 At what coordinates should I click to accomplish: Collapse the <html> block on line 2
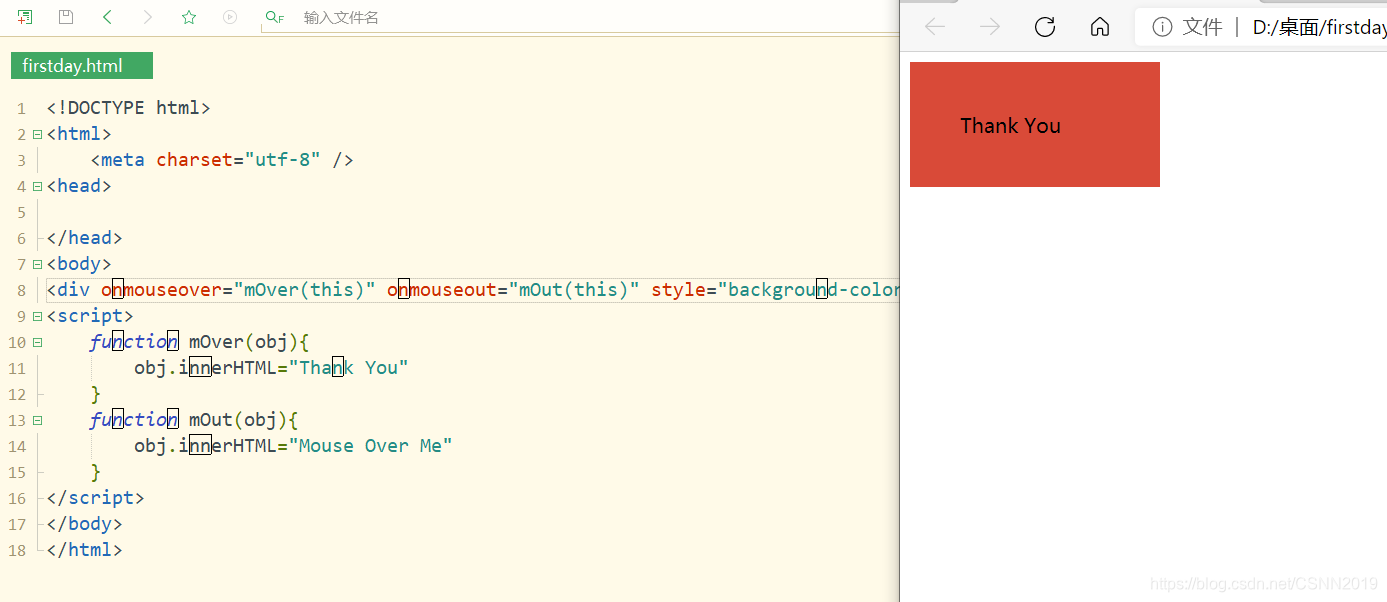[x=37, y=134]
